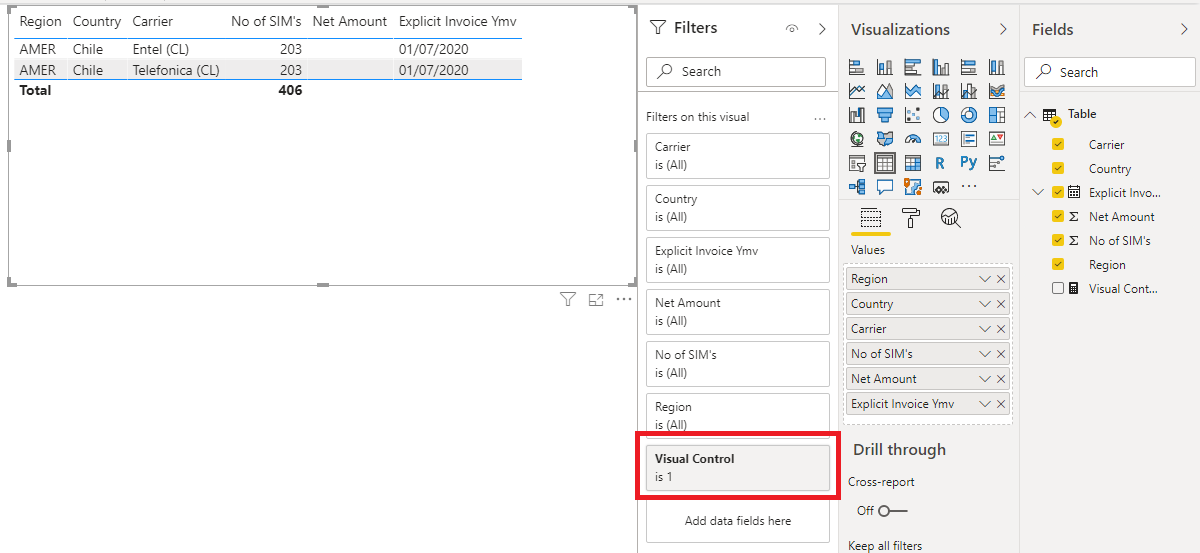This screenshot has height=553, width=1200.
Task: Select the filled map visualization
Action: pos(885,139)
